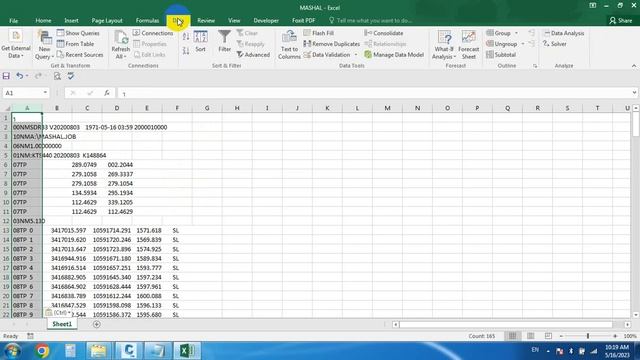Click Remove Duplicates
Screen dimensions: 640x360
pyautogui.click(x=332, y=44)
